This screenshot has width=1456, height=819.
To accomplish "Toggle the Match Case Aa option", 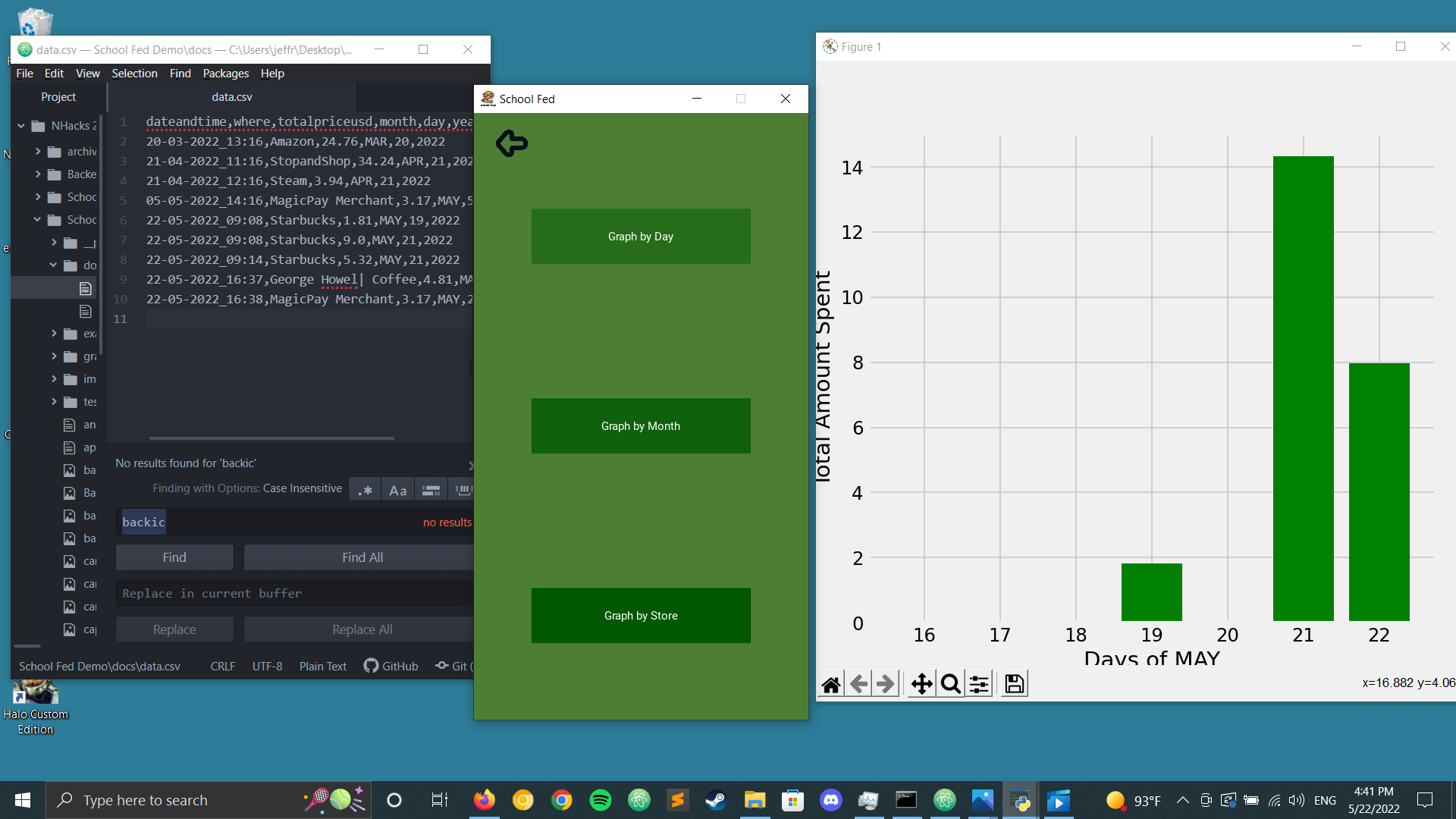I will click(x=397, y=490).
